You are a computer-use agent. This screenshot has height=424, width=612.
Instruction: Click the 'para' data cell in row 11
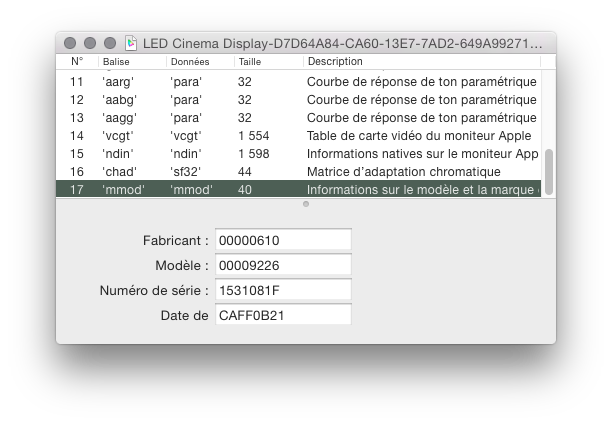pos(185,82)
